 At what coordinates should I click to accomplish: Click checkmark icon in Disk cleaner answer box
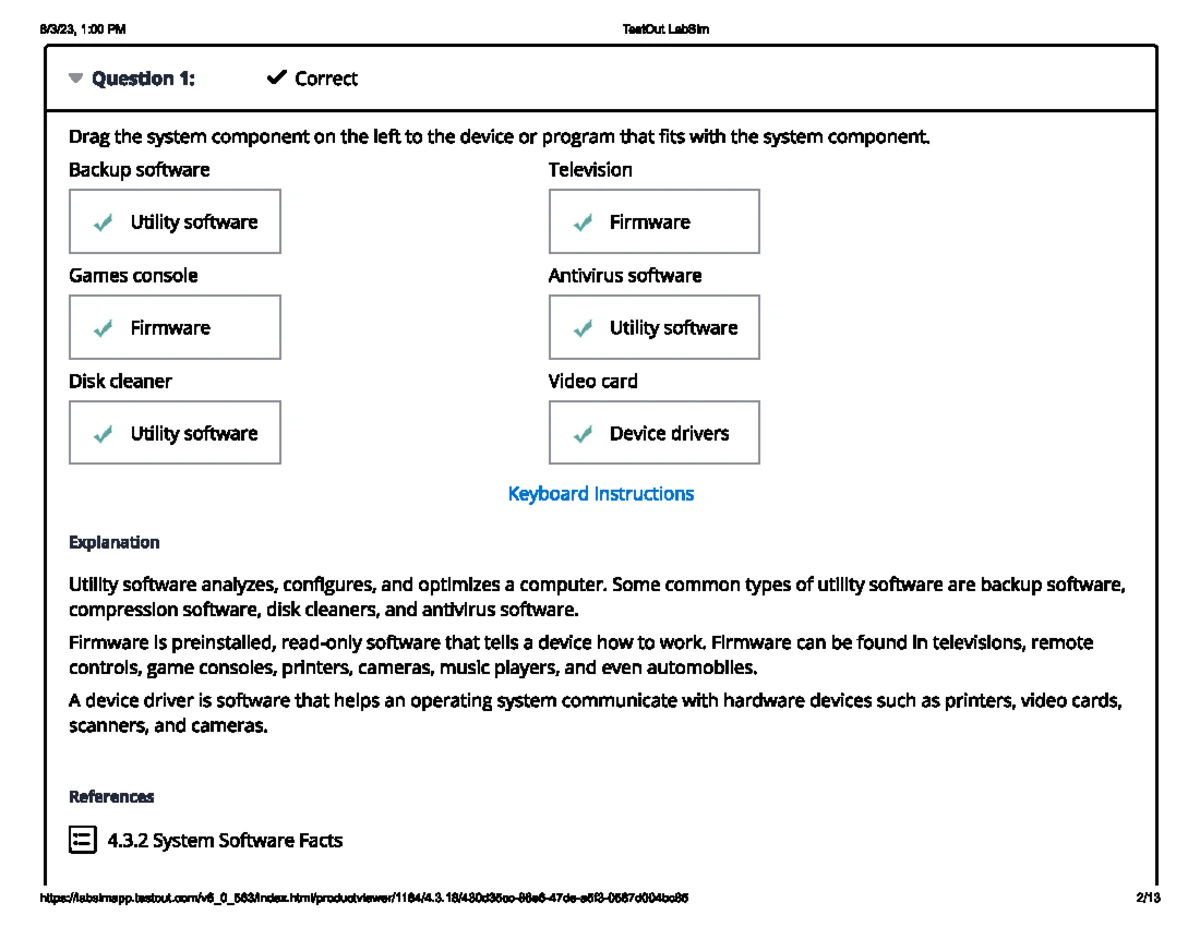(x=102, y=434)
